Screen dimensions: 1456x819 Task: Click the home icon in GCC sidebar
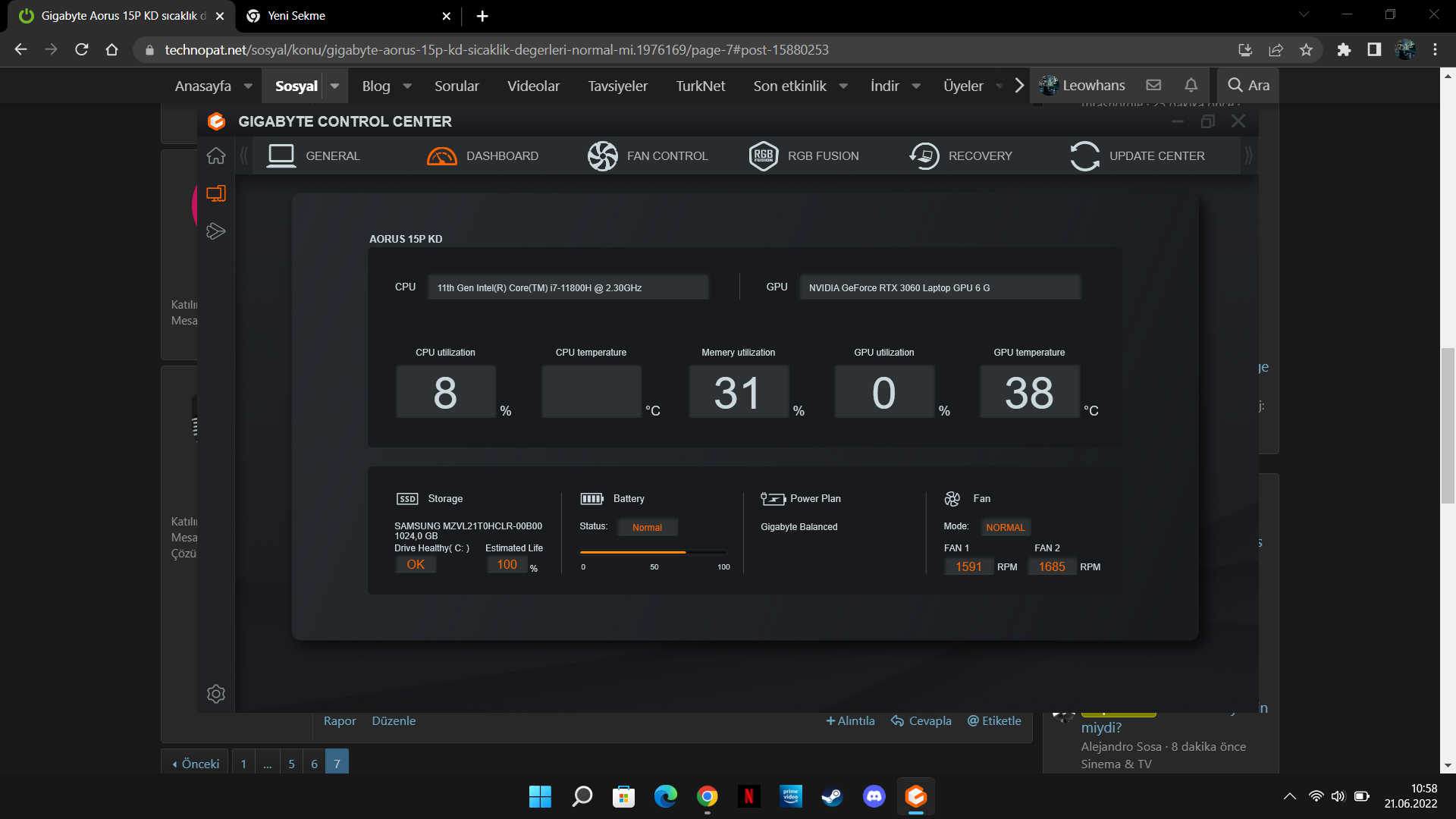(216, 155)
